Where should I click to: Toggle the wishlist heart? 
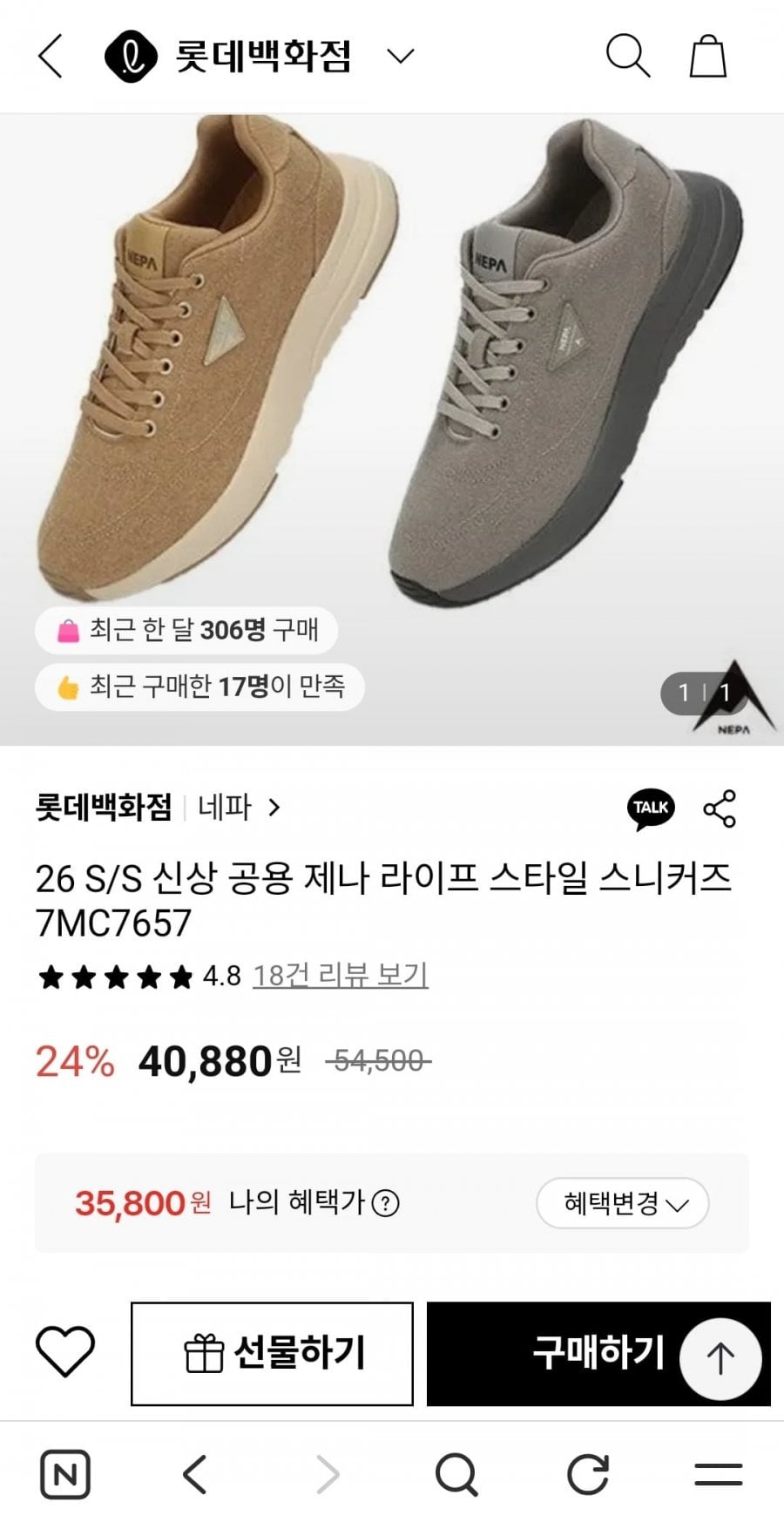point(64,1352)
